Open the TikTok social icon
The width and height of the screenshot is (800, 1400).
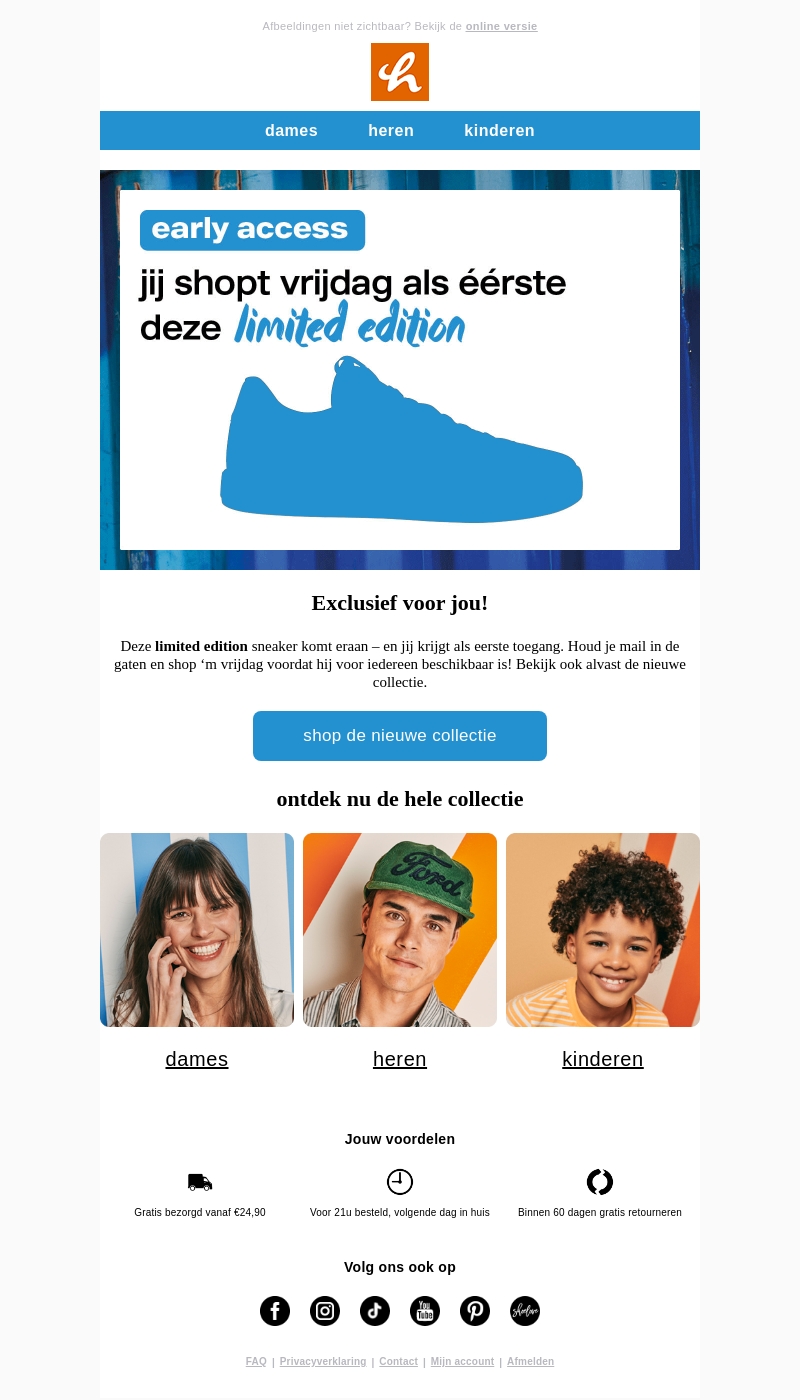point(375,1311)
